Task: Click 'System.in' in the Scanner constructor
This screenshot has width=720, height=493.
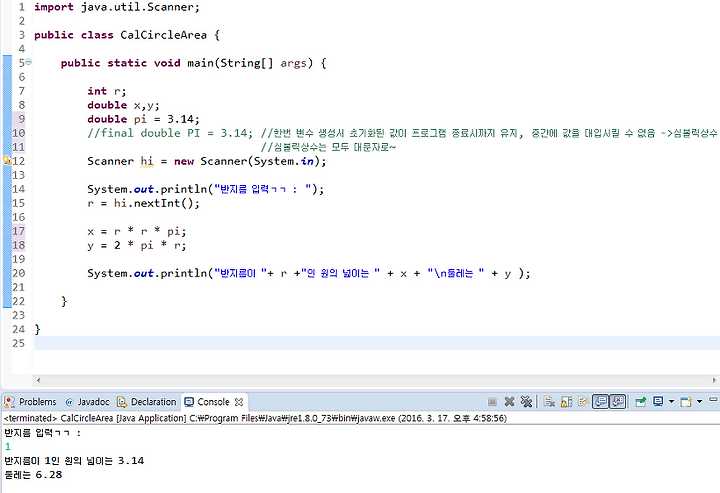Action: click(x=284, y=161)
